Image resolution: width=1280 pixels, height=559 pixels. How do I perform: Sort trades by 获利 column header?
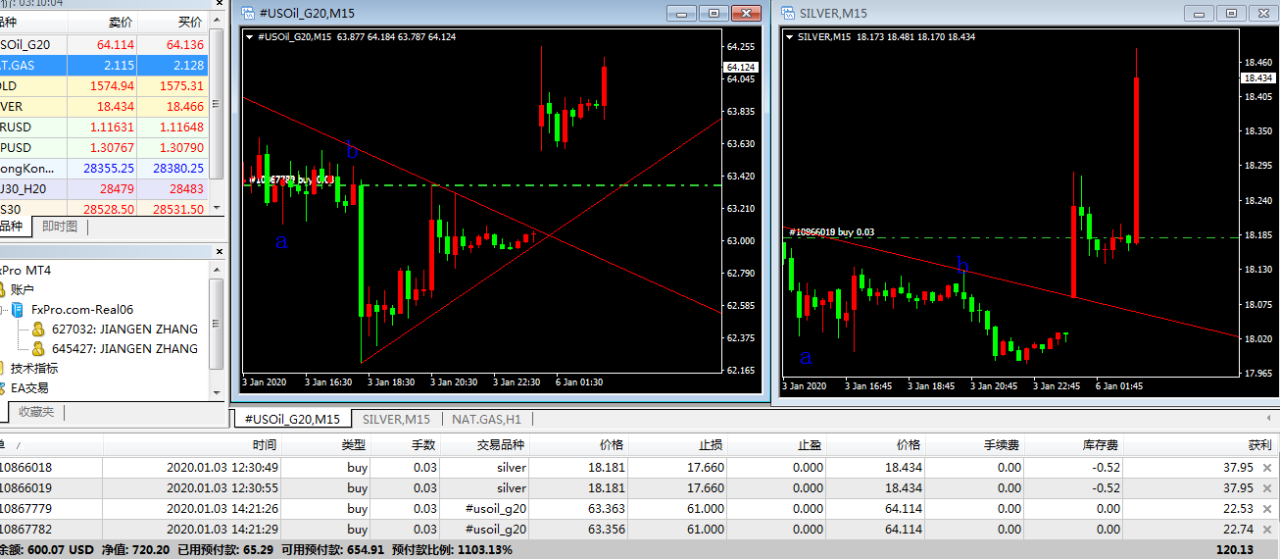1201,444
